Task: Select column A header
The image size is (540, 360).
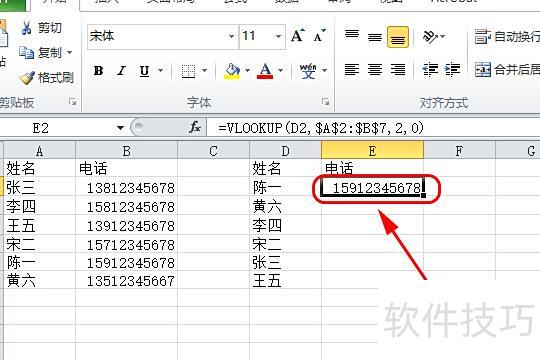Action: click(x=39, y=151)
